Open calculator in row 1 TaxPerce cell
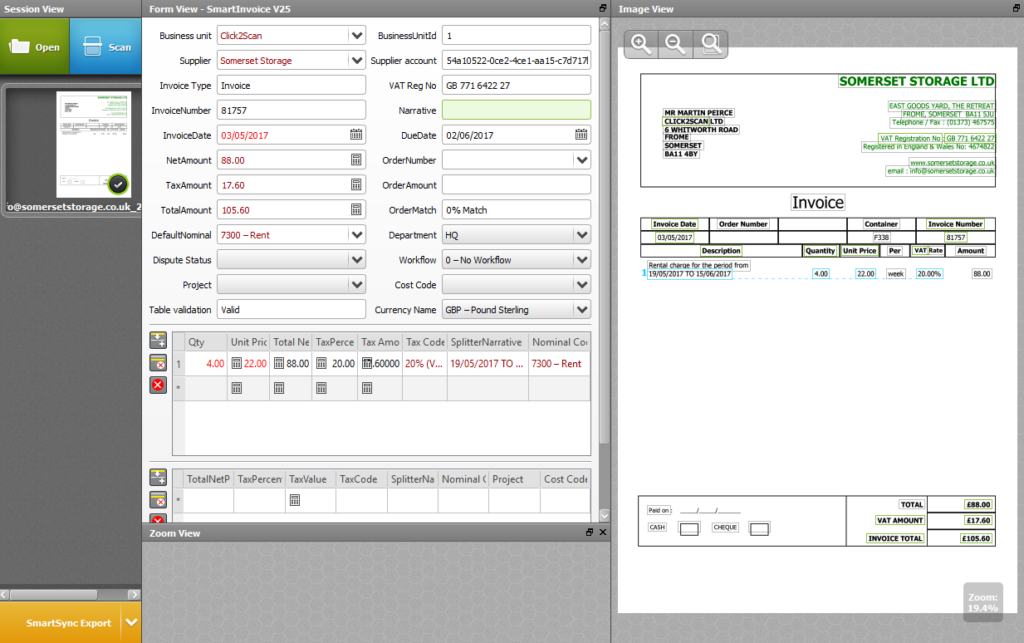The width and height of the screenshot is (1024, 643). click(x=321, y=364)
